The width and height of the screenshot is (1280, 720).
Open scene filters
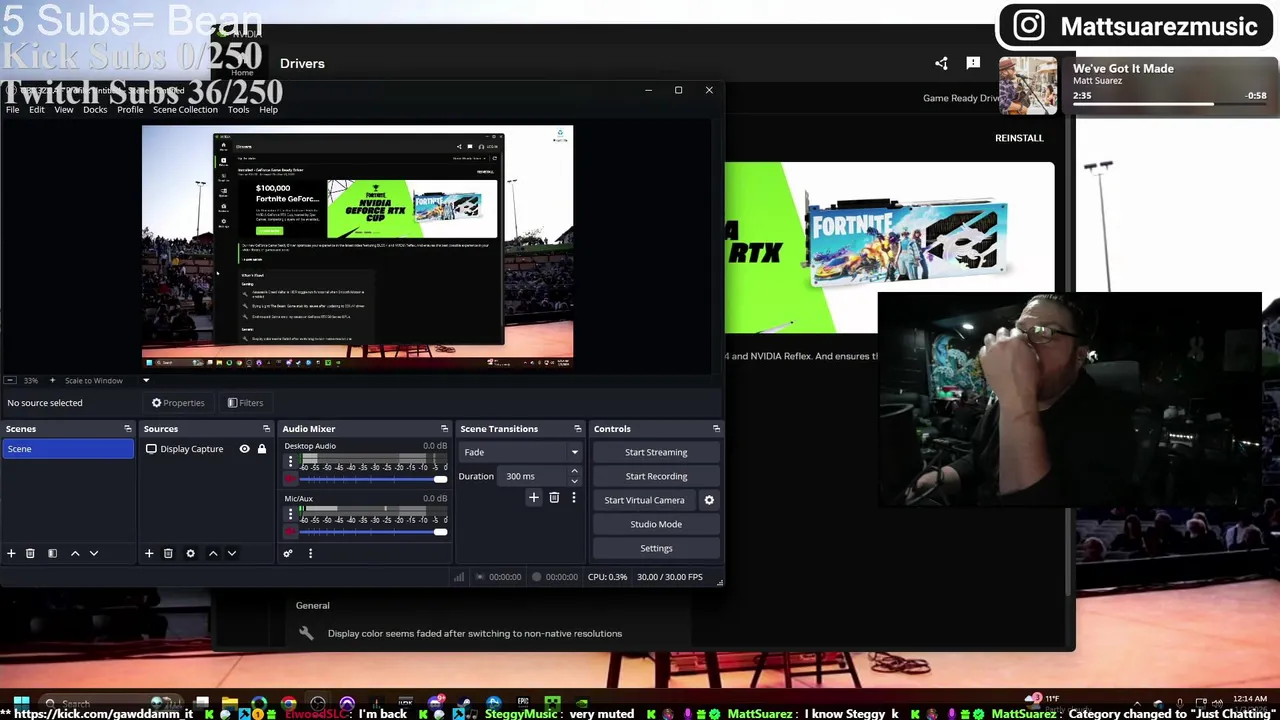(x=52, y=553)
